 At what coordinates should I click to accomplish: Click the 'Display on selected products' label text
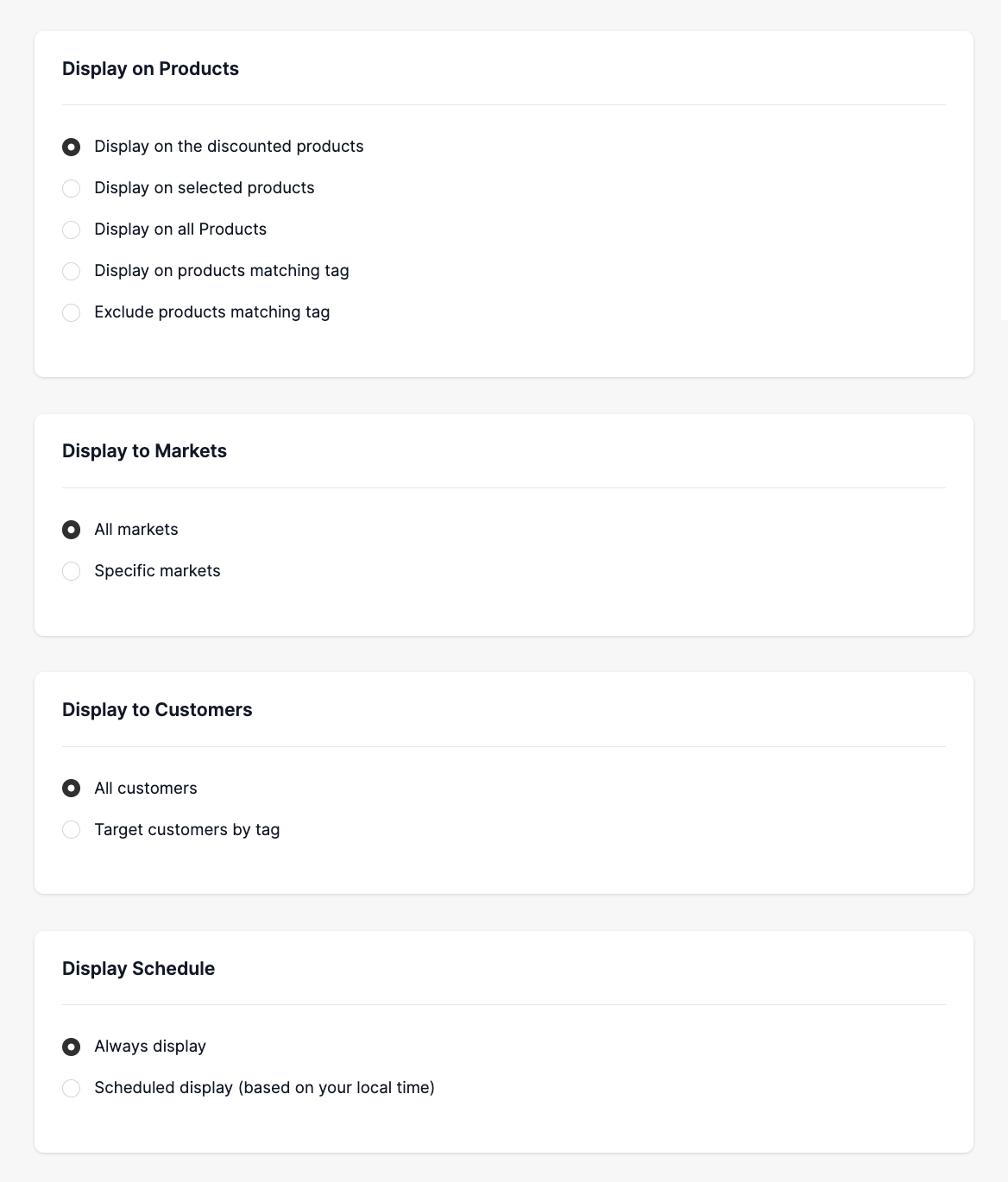(204, 188)
